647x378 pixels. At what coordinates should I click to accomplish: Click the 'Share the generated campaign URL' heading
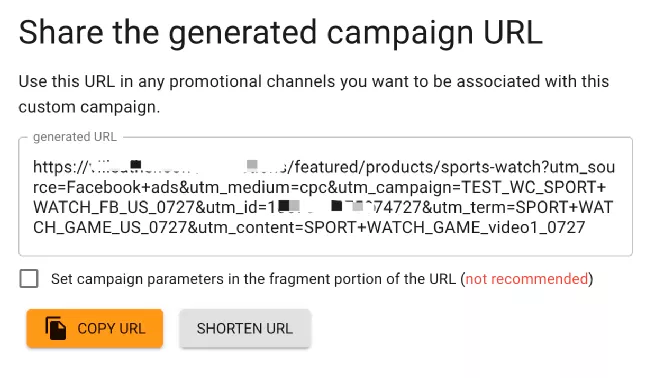[281, 32]
